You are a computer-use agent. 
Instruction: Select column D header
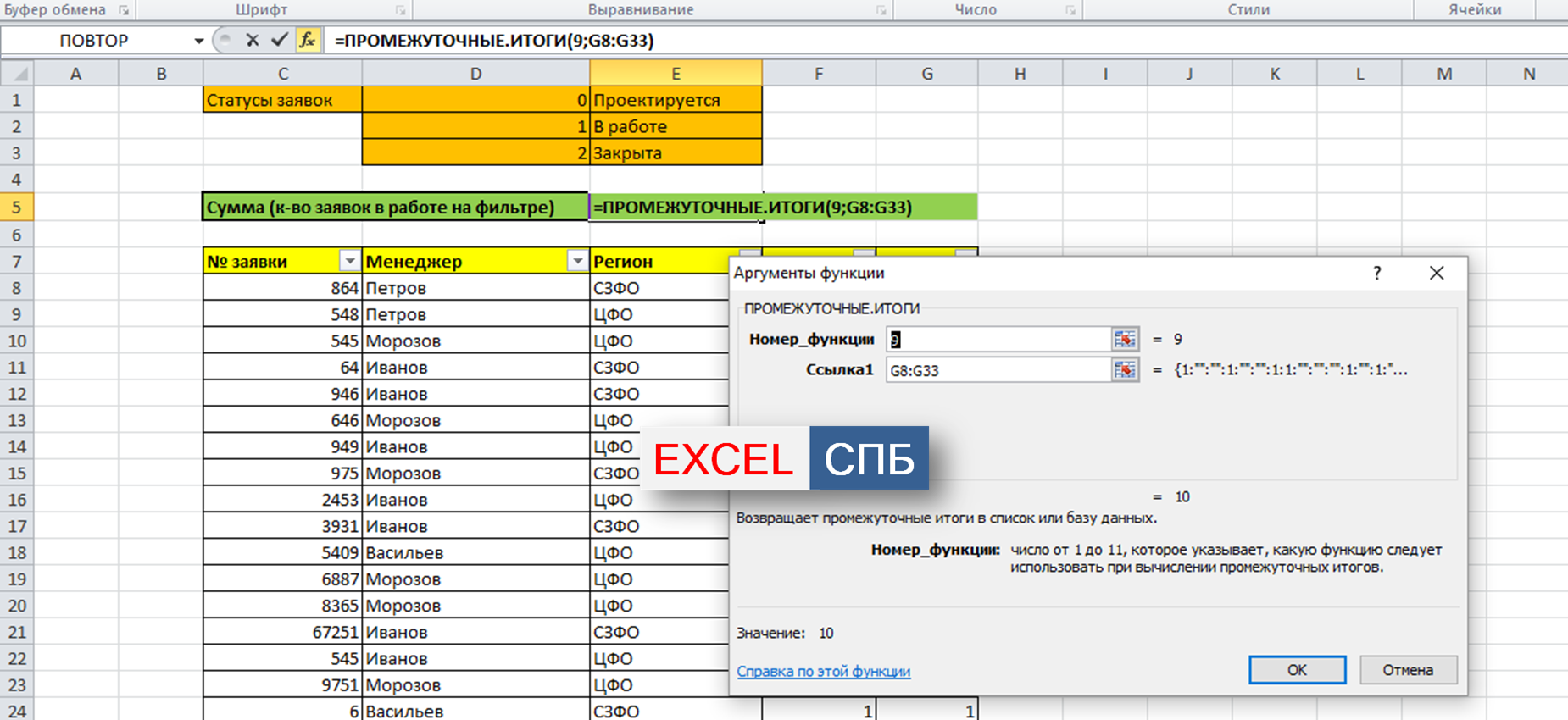click(475, 74)
